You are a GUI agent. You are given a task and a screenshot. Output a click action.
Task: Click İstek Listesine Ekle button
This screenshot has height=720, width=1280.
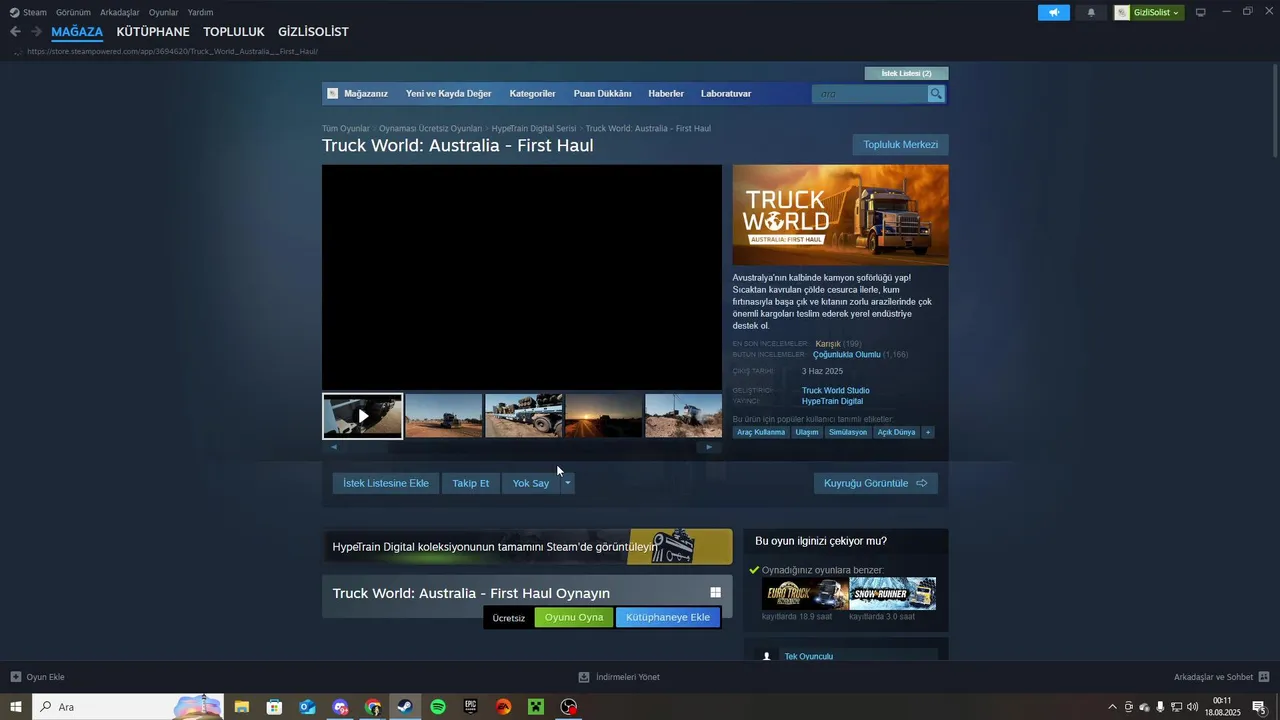click(386, 483)
